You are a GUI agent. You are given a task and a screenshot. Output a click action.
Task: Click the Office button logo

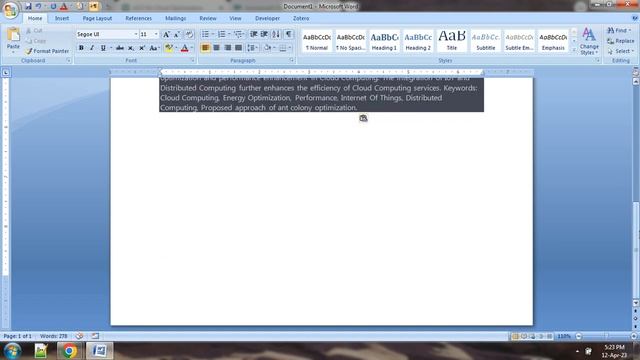(10, 10)
